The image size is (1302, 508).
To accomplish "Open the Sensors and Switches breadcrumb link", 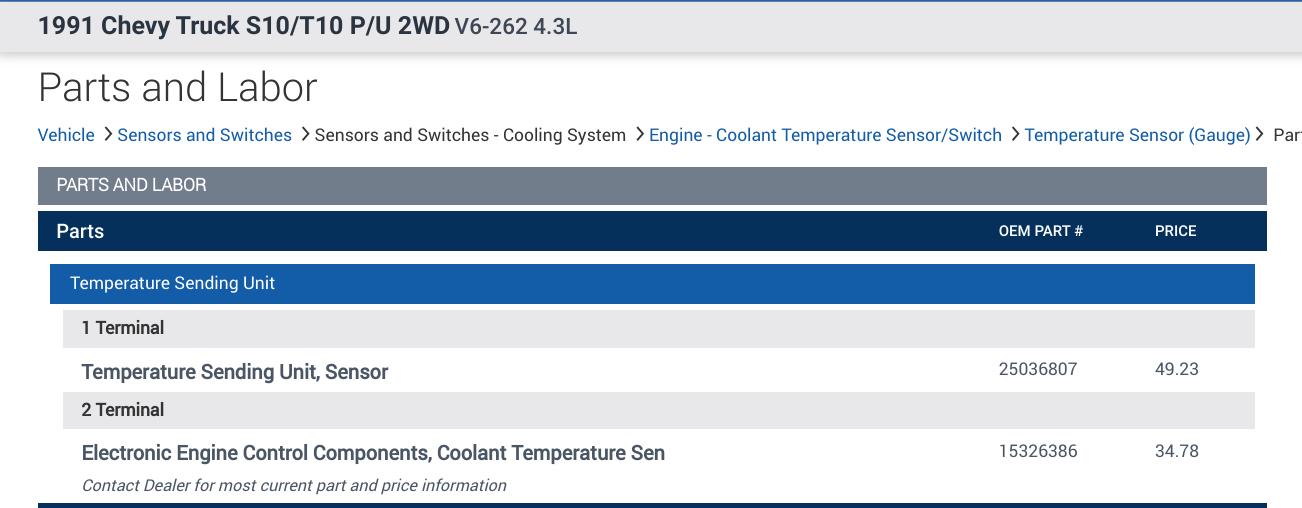I will [204, 135].
